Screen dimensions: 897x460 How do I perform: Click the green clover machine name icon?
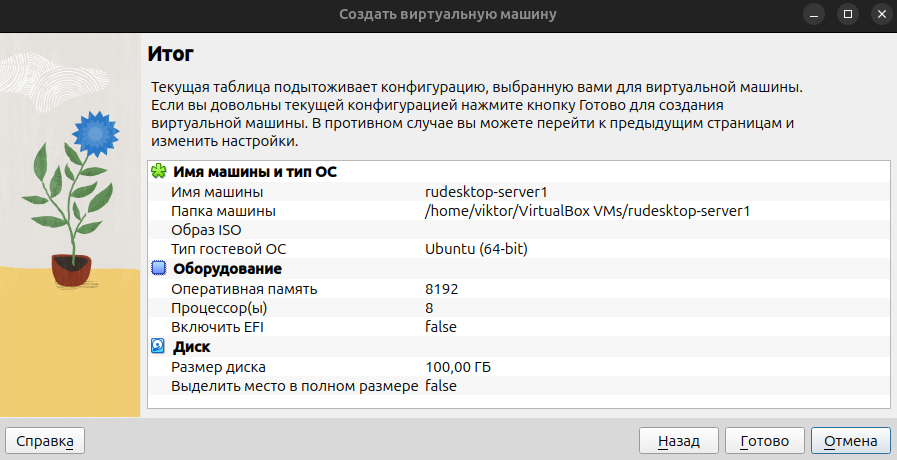(x=158, y=172)
